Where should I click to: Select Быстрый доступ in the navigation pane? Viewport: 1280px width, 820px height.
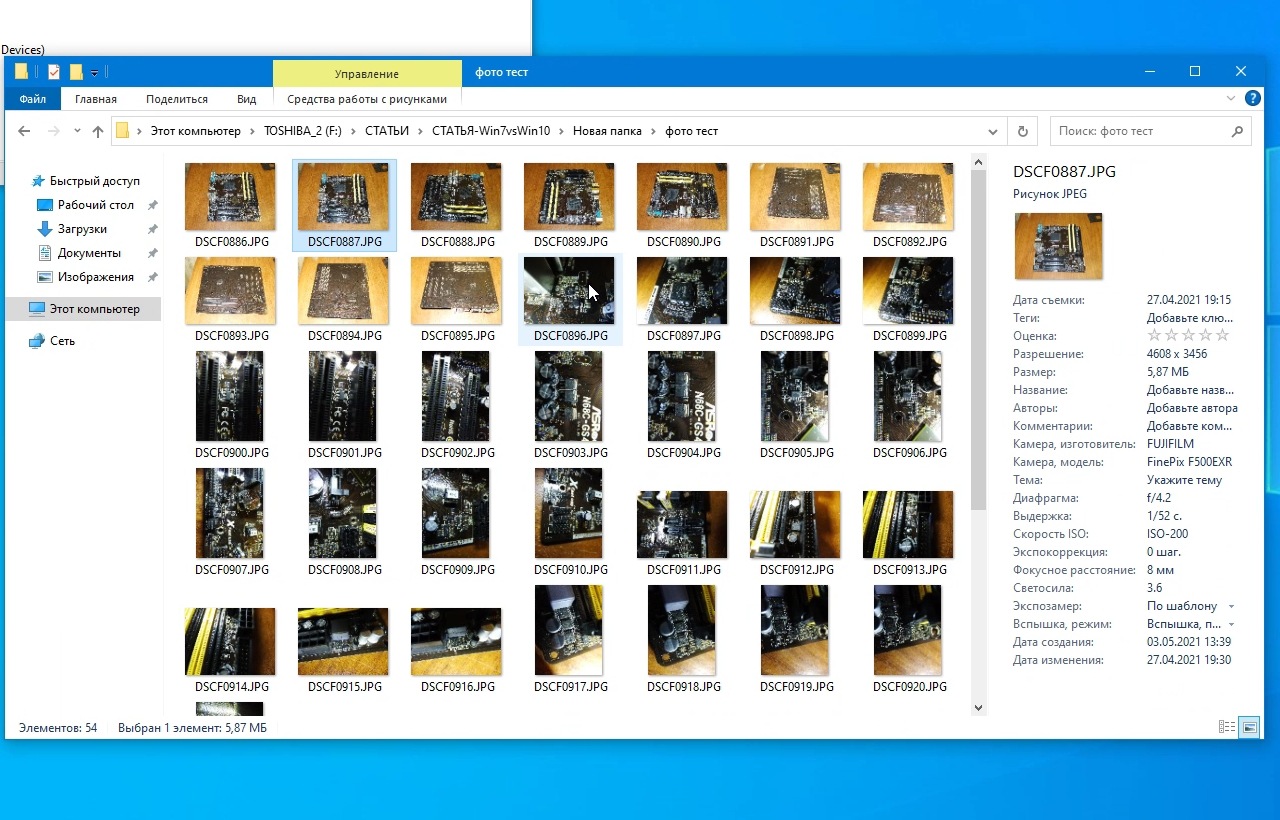click(x=94, y=181)
